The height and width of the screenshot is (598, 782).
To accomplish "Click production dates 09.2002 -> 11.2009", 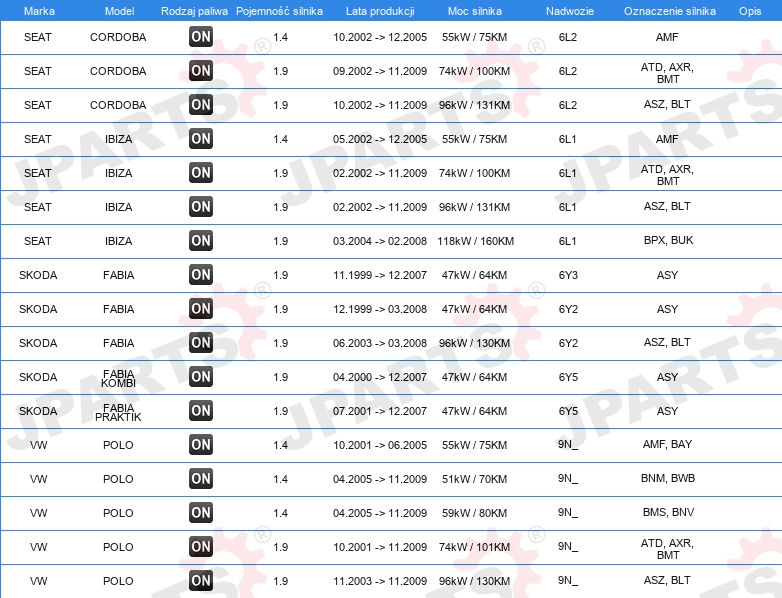I will coord(380,71).
